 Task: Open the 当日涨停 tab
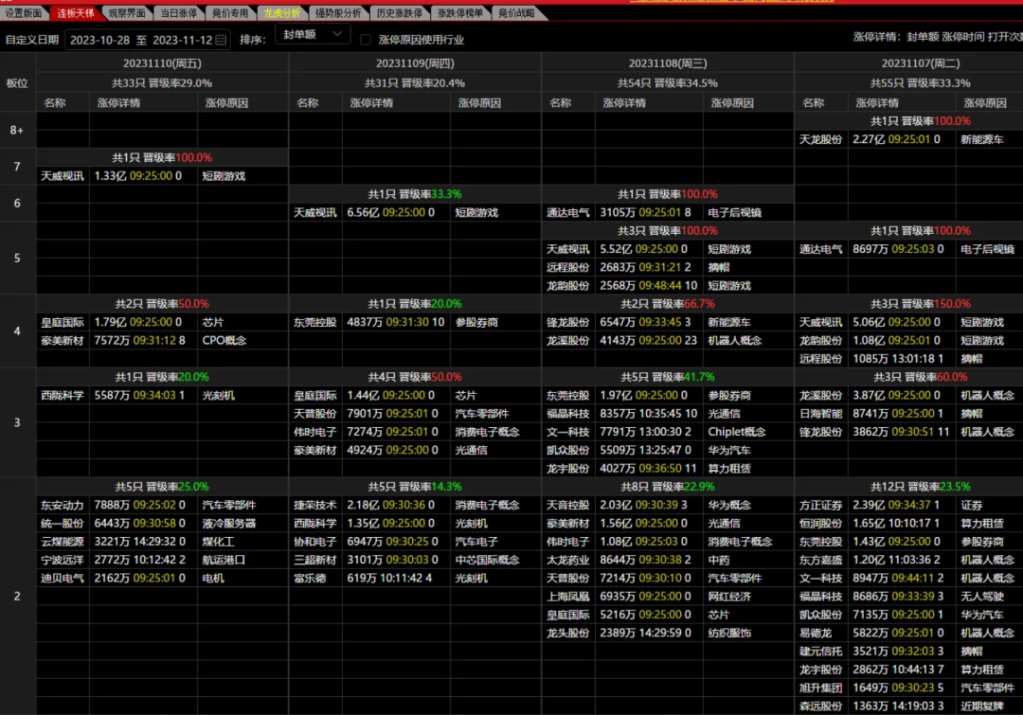point(179,14)
